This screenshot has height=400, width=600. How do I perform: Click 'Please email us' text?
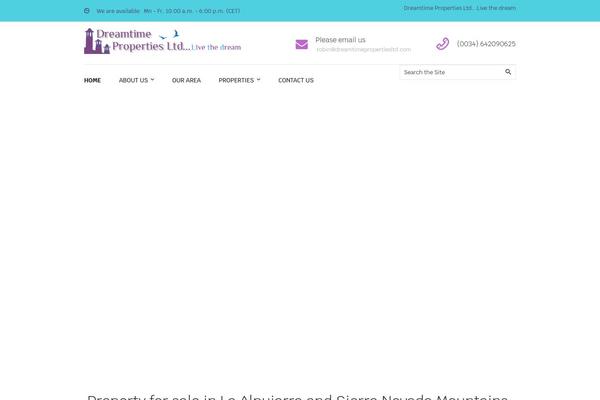point(340,40)
